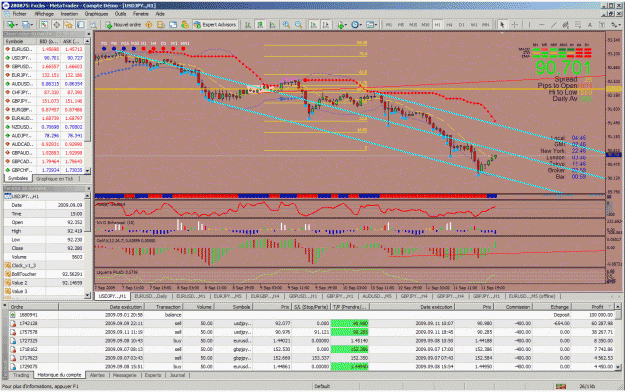Switch timeframe to M30

coord(425,25)
